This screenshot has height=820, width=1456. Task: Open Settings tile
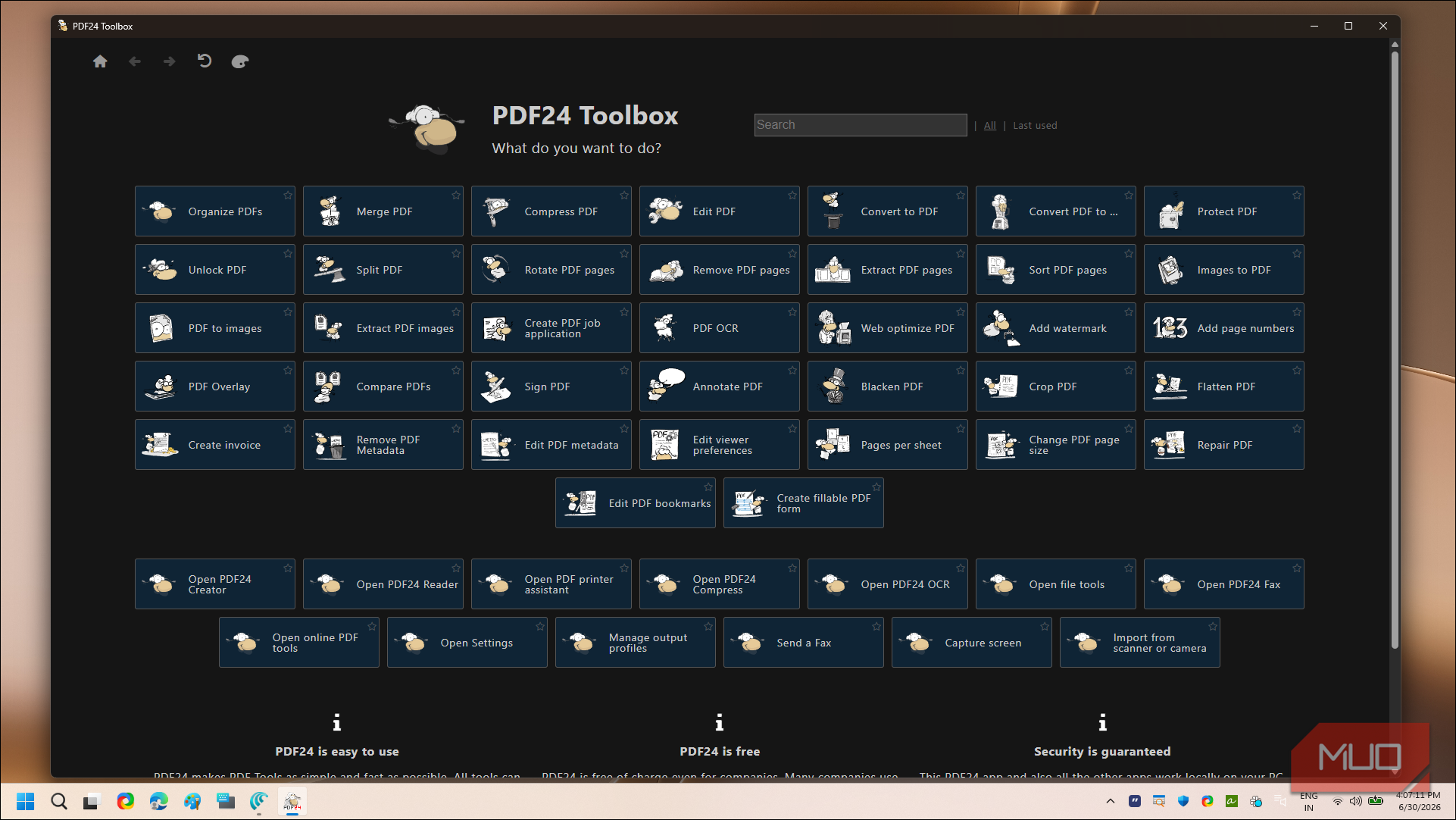(467, 643)
